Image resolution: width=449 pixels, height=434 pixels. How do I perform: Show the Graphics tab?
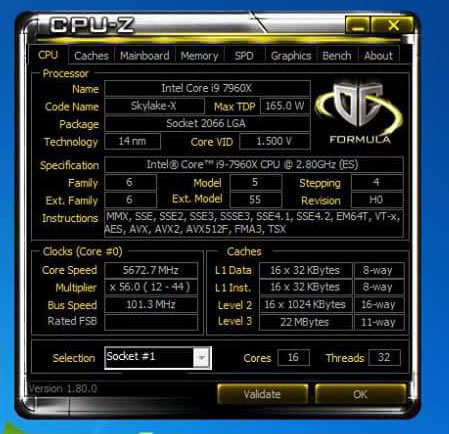(x=291, y=56)
